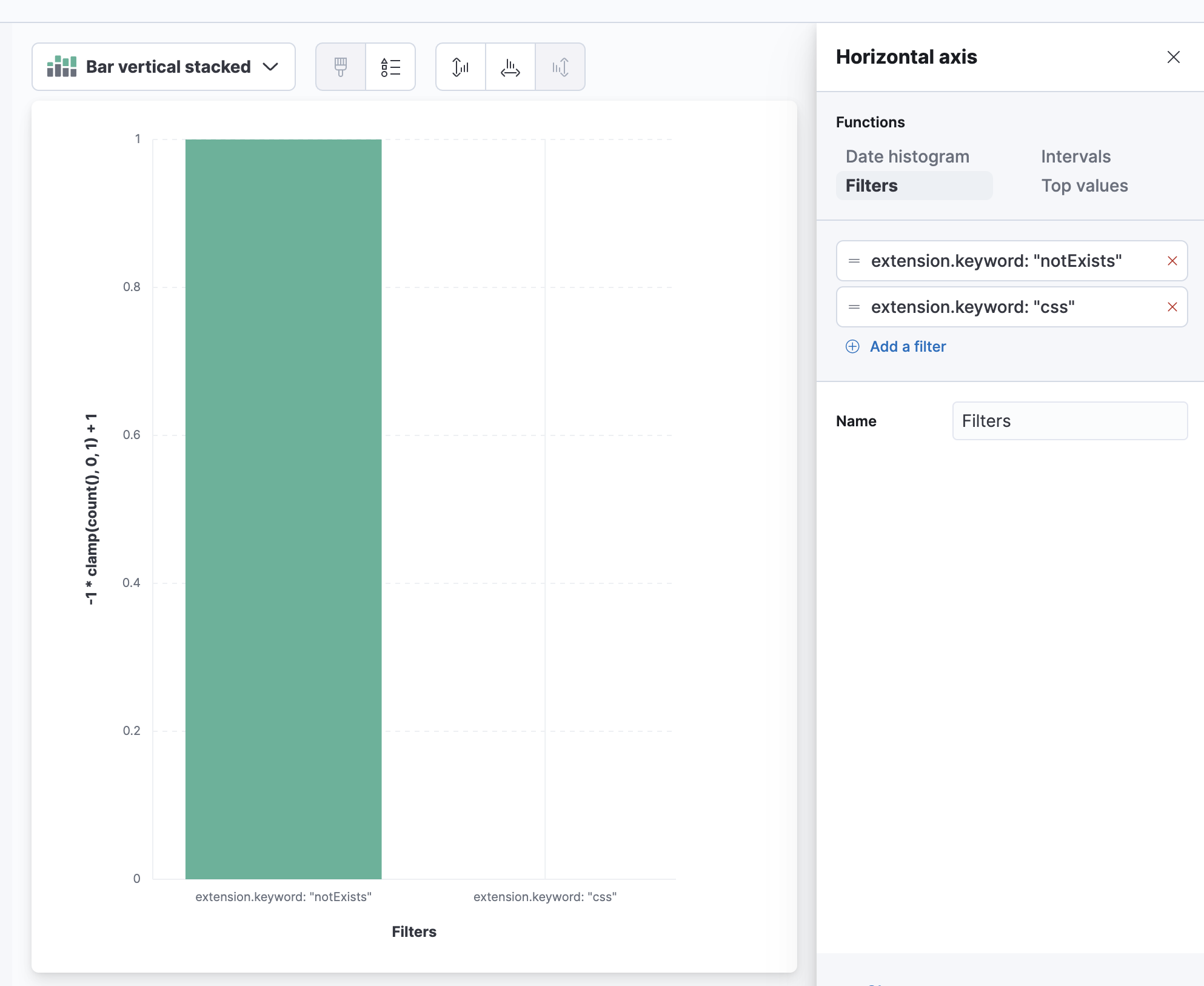Edit the extension.keyword "css" filter
Screen dimensions: 1204x986
pos(972,307)
